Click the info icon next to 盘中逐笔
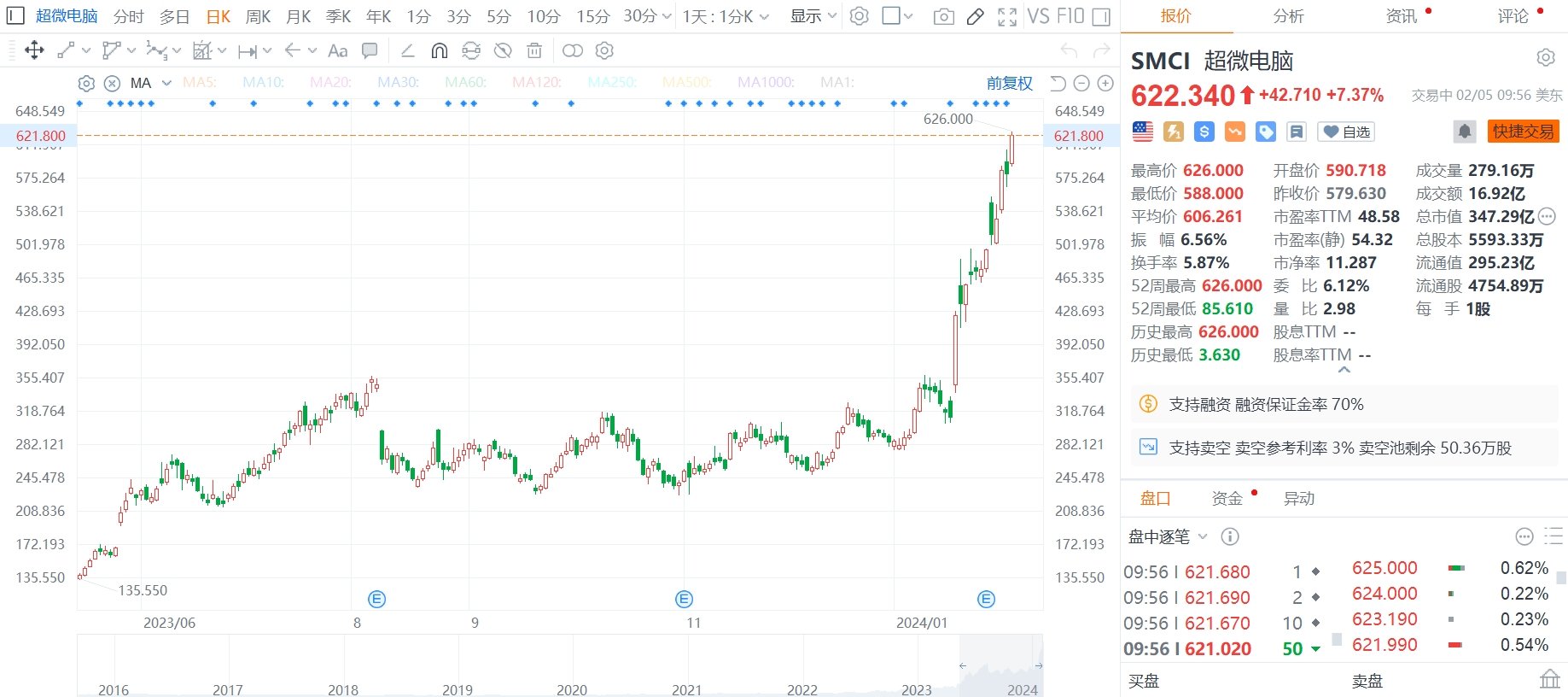1568x697 pixels. (1230, 536)
